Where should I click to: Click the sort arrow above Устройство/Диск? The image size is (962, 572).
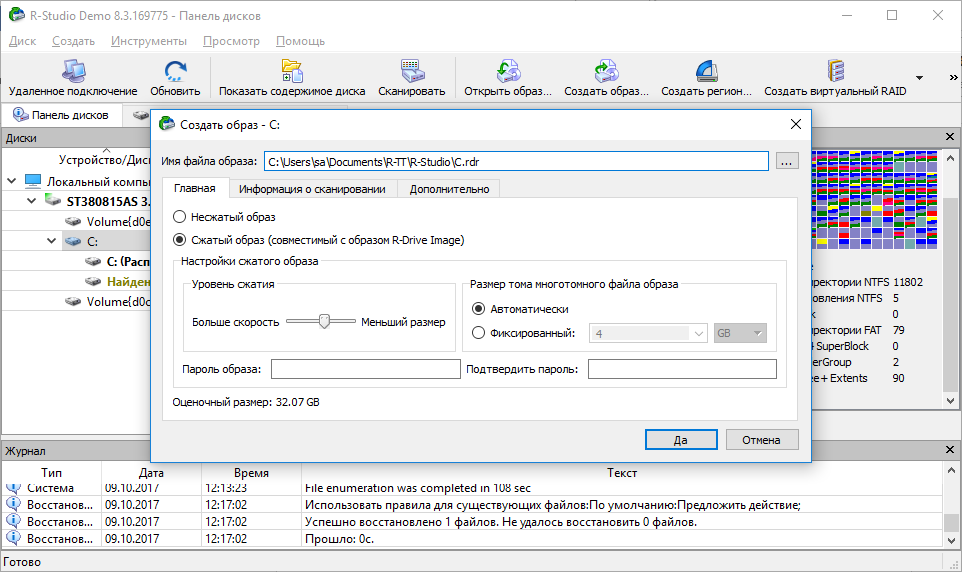click(107, 150)
